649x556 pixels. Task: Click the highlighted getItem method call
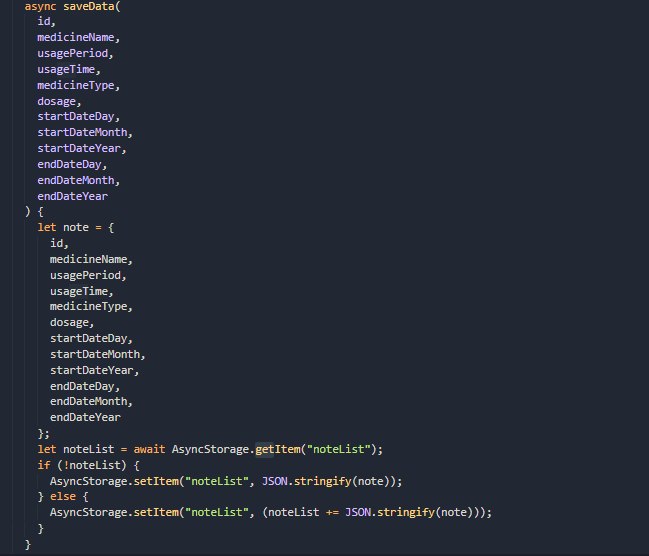pos(278,449)
